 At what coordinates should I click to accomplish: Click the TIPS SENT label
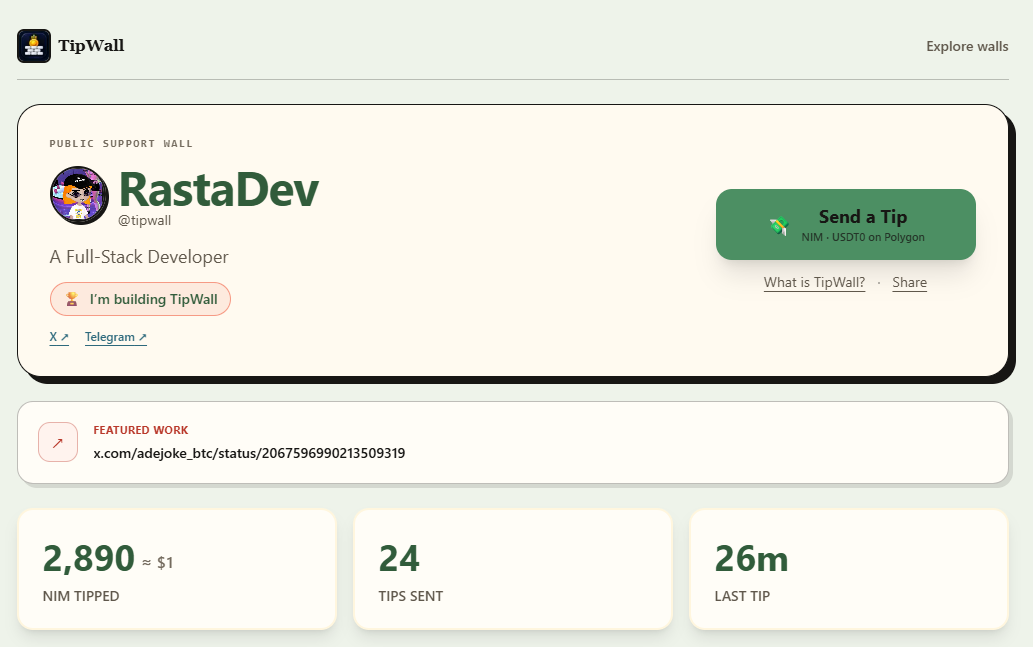tap(410, 596)
